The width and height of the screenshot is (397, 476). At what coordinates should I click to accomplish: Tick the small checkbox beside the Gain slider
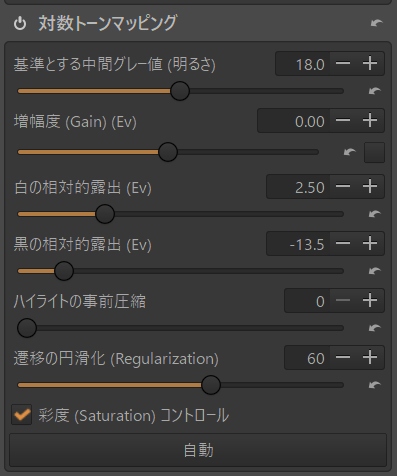tap(374, 152)
